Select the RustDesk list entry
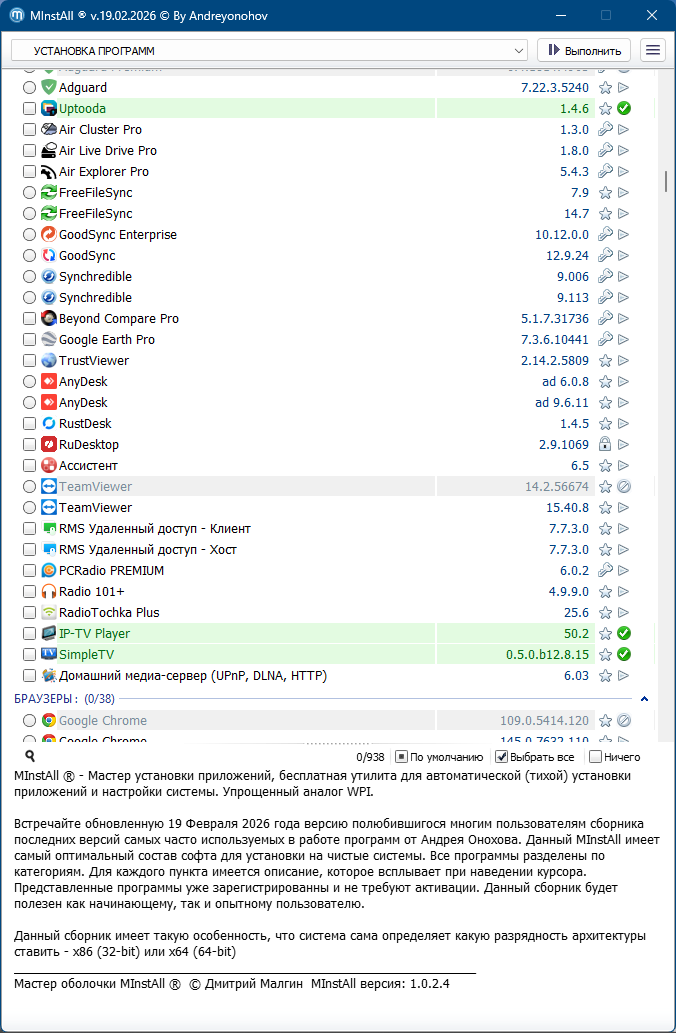Viewport: 676px width, 1033px height. click(x=85, y=424)
